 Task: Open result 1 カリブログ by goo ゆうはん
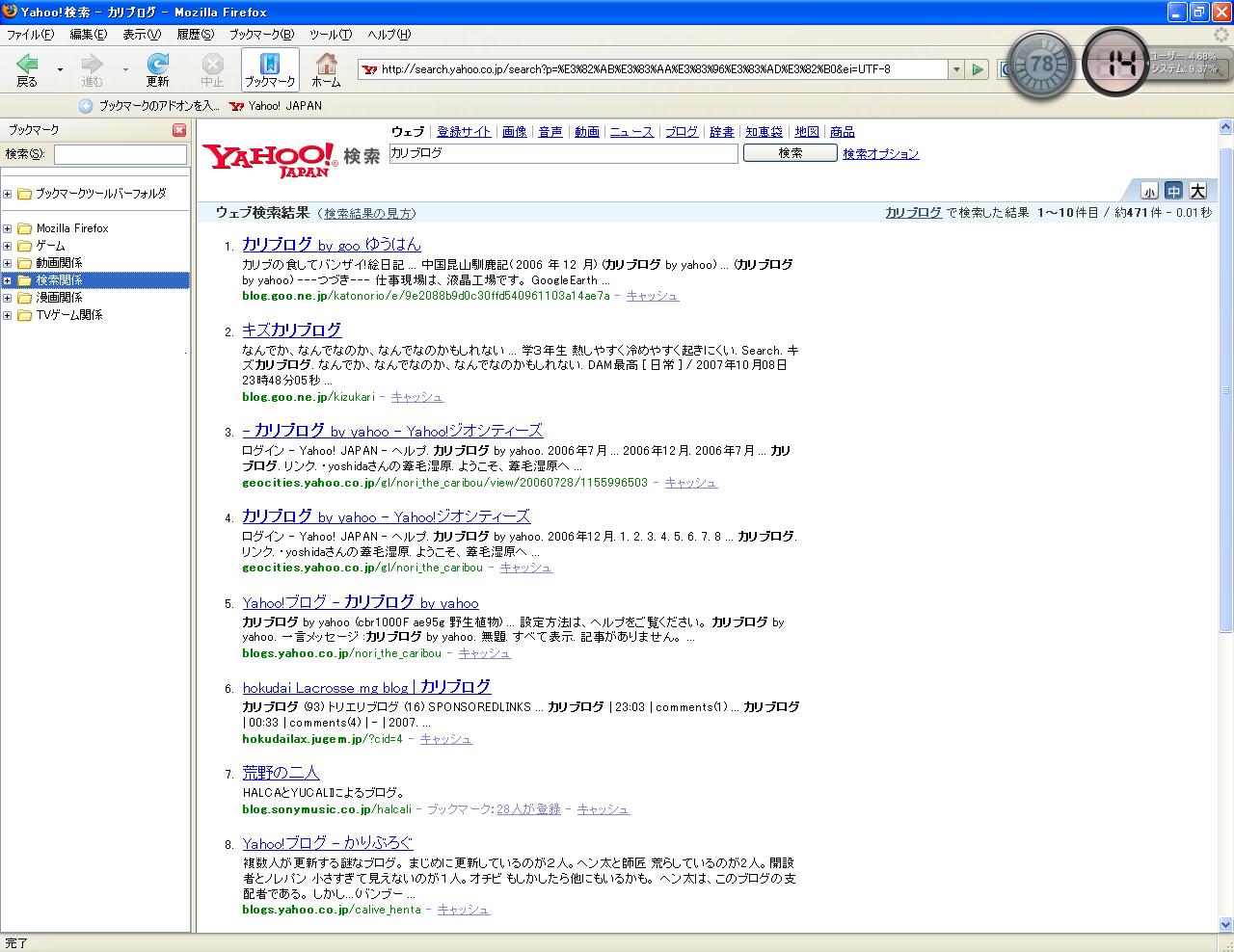point(332,245)
